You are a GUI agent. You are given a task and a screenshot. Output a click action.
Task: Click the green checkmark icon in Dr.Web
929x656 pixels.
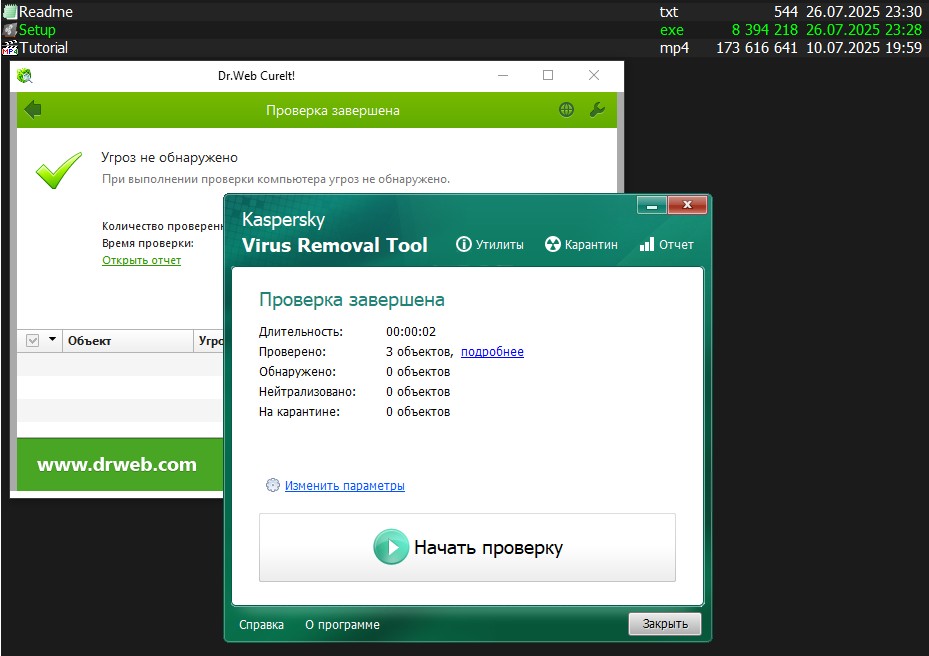[x=59, y=169]
